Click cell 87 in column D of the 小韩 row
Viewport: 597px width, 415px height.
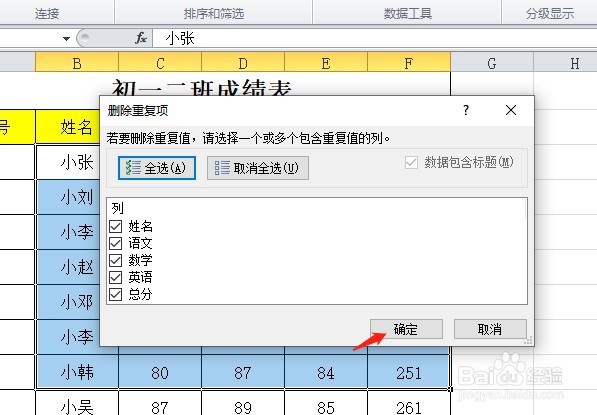pyautogui.click(x=243, y=372)
